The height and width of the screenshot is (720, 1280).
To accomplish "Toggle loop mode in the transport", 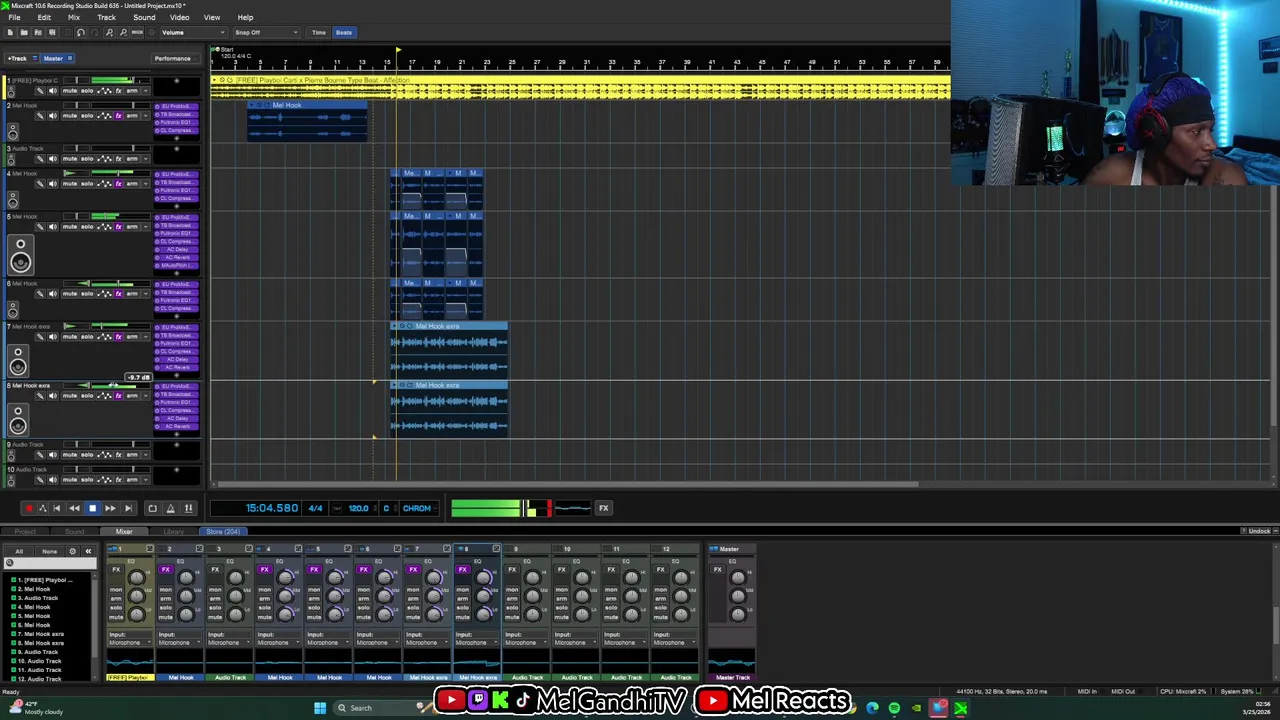I will [152, 508].
